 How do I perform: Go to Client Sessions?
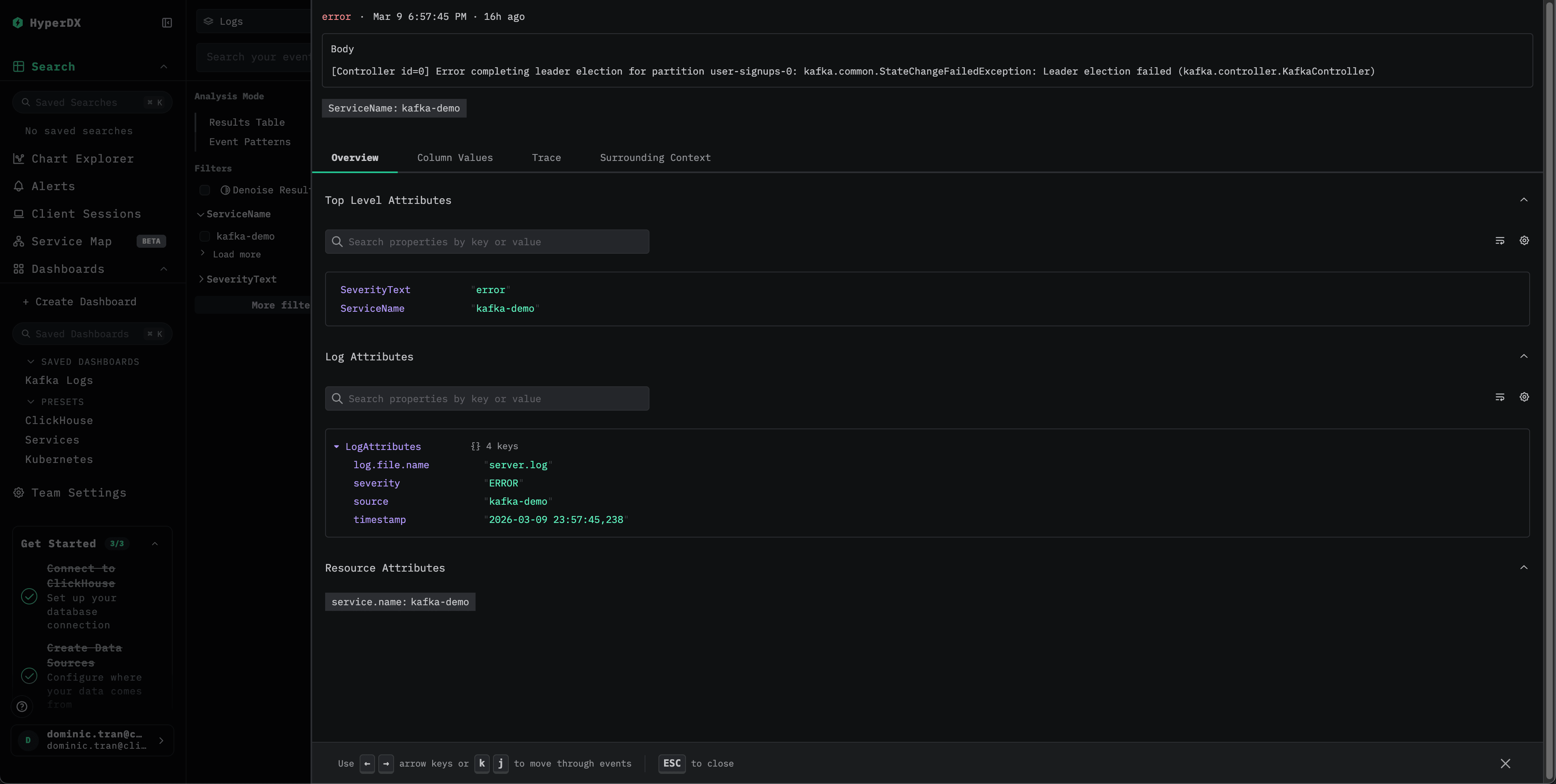pyautogui.click(x=86, y=214)
